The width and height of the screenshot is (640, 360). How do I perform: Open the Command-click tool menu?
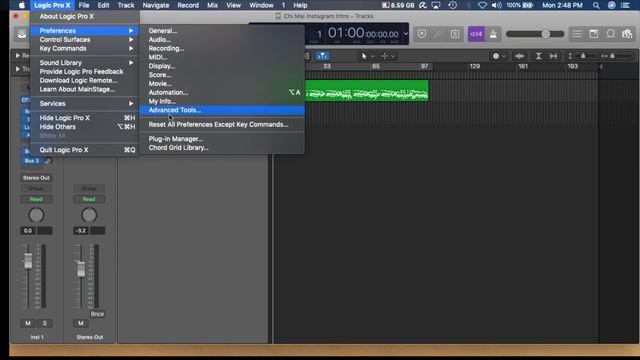(x=387, y=56)
